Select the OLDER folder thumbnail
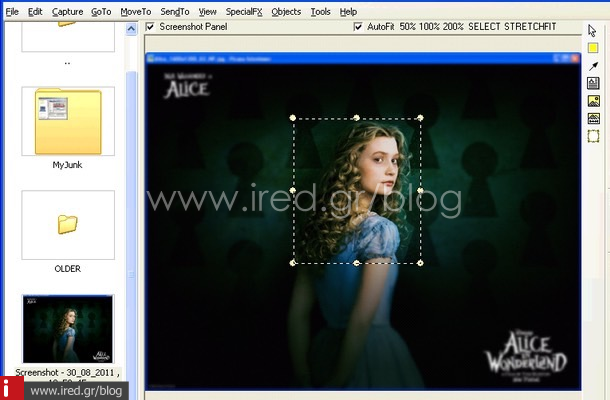The width and height of the screenshot is (610, 400). [x=68, y=225]
